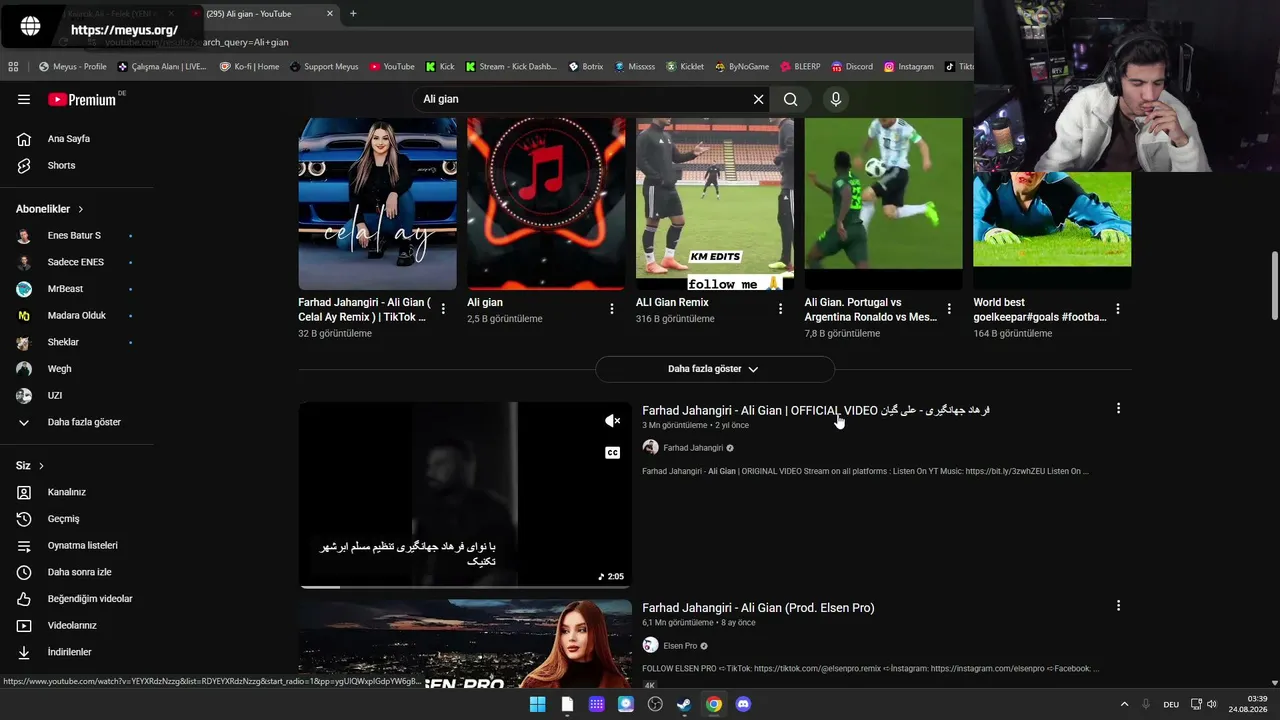Toggle captions on the video preview
The height and width of the screenshot is (720, 1280).
(613, 453)
